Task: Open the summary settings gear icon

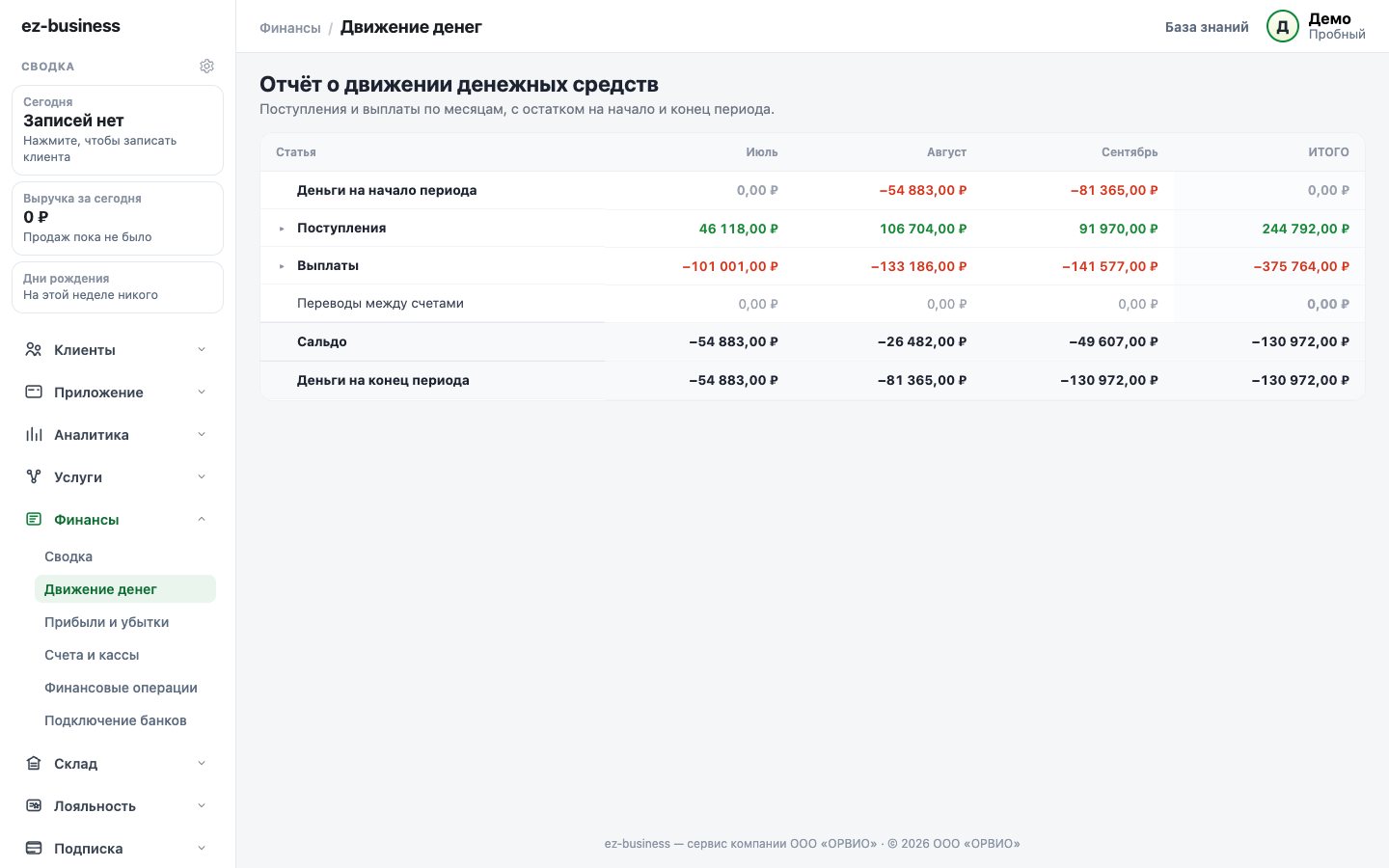Action: (x=206, y=67)
